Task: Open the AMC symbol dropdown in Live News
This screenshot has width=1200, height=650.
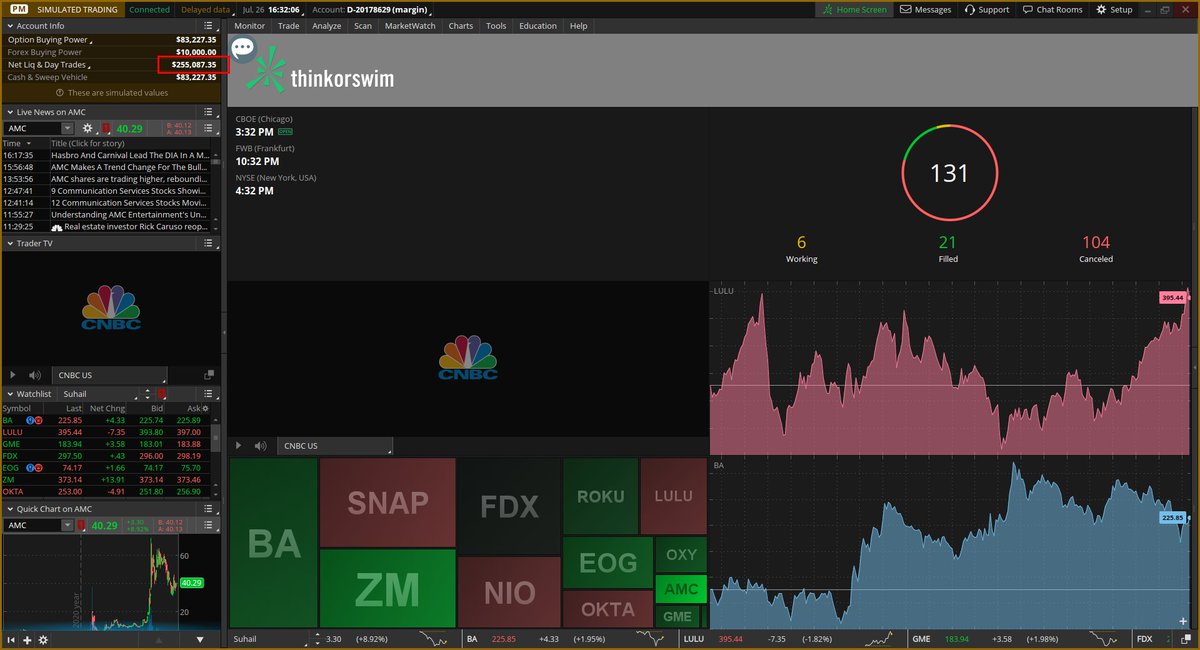Action: point(67,128)
